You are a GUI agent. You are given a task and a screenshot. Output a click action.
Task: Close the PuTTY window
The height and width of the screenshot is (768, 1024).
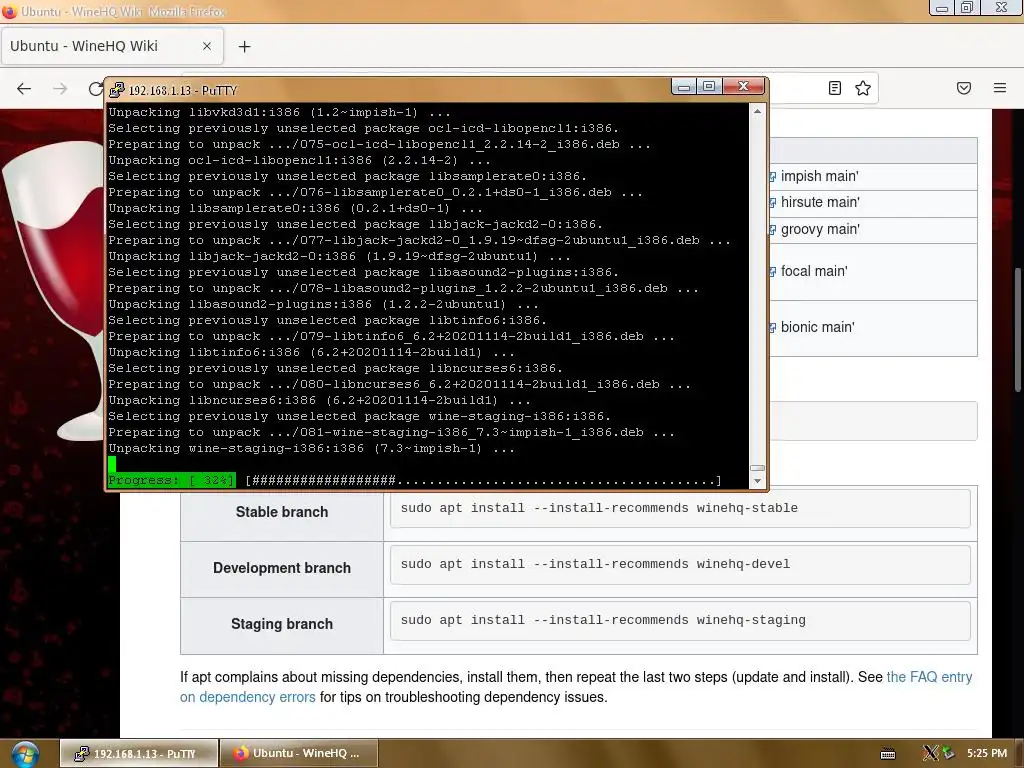point(743,86)
